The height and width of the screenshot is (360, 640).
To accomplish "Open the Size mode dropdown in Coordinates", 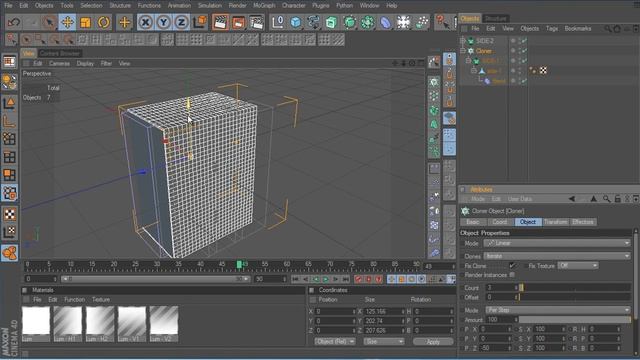I will (x=384, y=342).
